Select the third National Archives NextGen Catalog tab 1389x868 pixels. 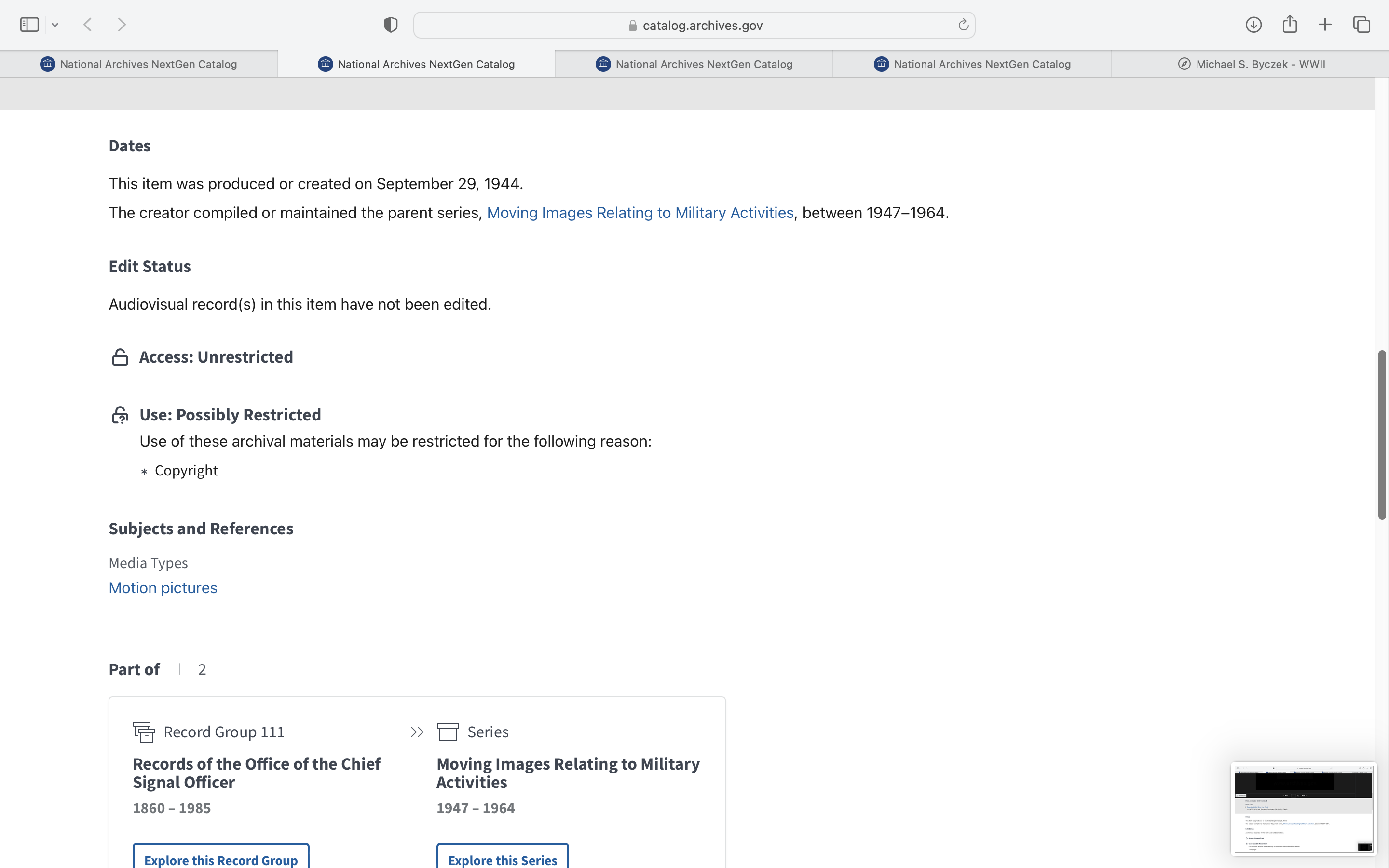click(x=694, y=64)
